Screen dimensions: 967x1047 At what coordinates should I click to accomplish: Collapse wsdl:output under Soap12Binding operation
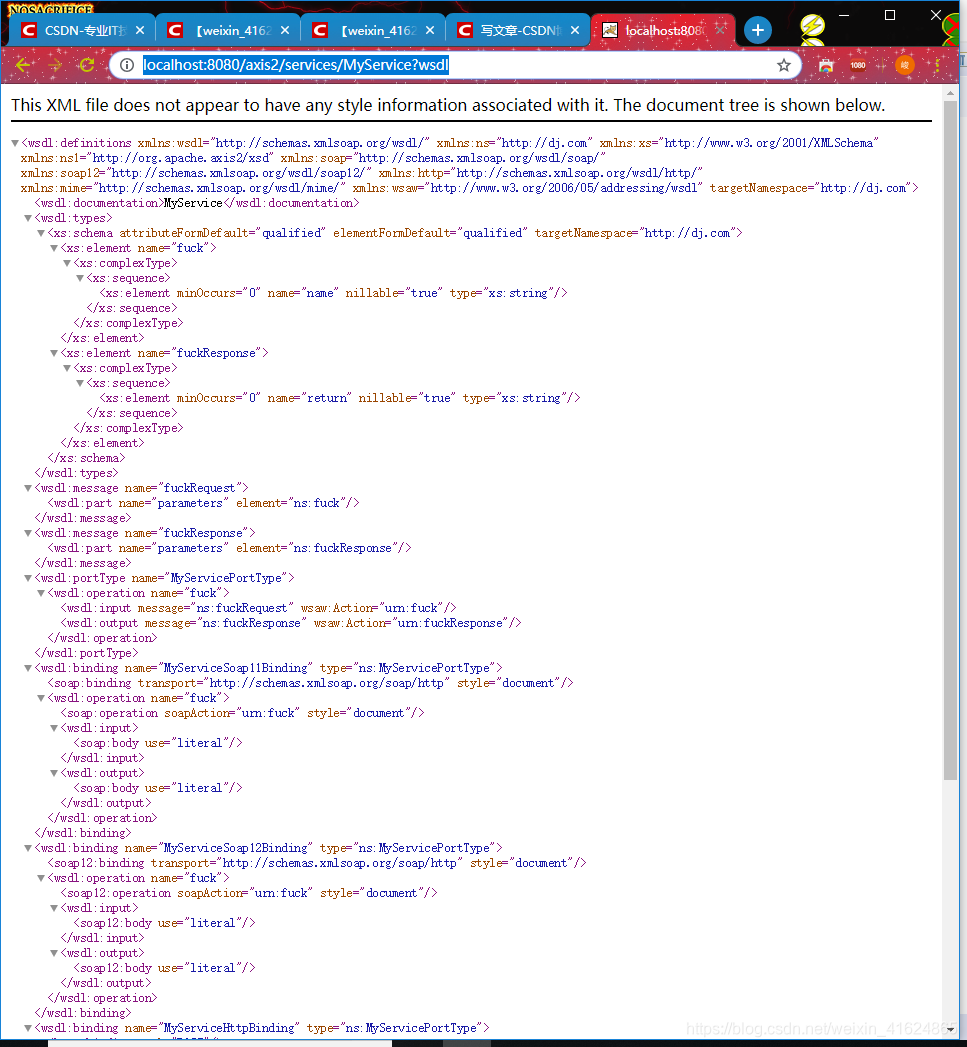point(54,953)
